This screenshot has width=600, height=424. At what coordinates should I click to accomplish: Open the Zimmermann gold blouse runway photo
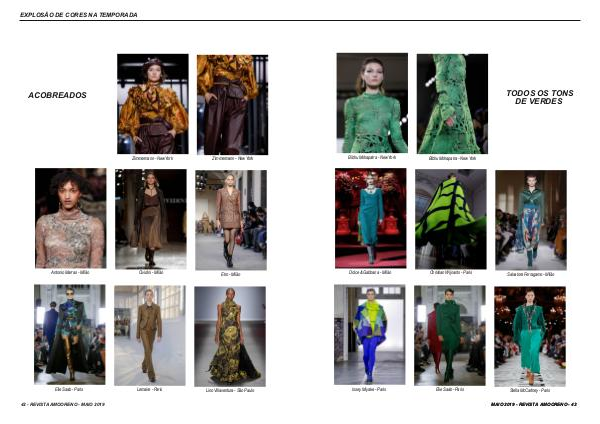tap(152, 103)
